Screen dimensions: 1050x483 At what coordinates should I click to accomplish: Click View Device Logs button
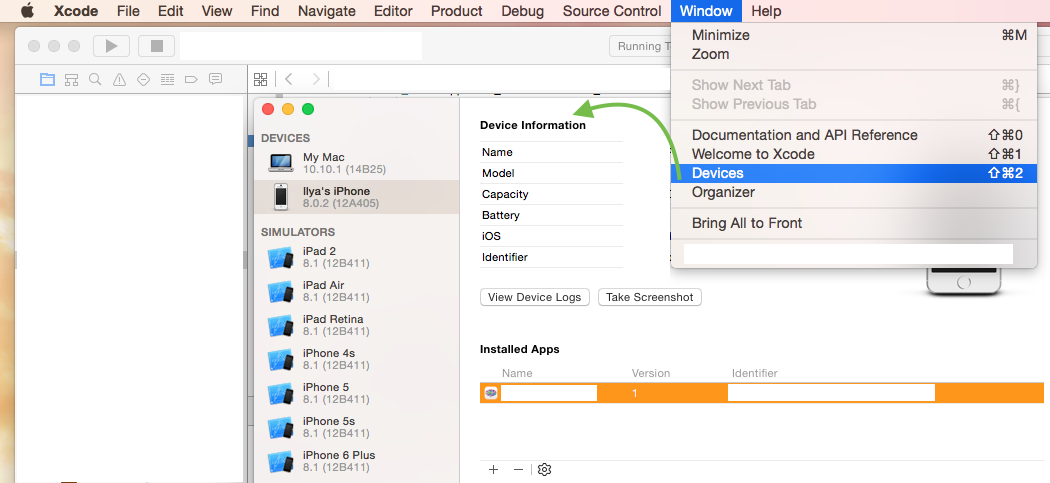(x=534, y=297)
